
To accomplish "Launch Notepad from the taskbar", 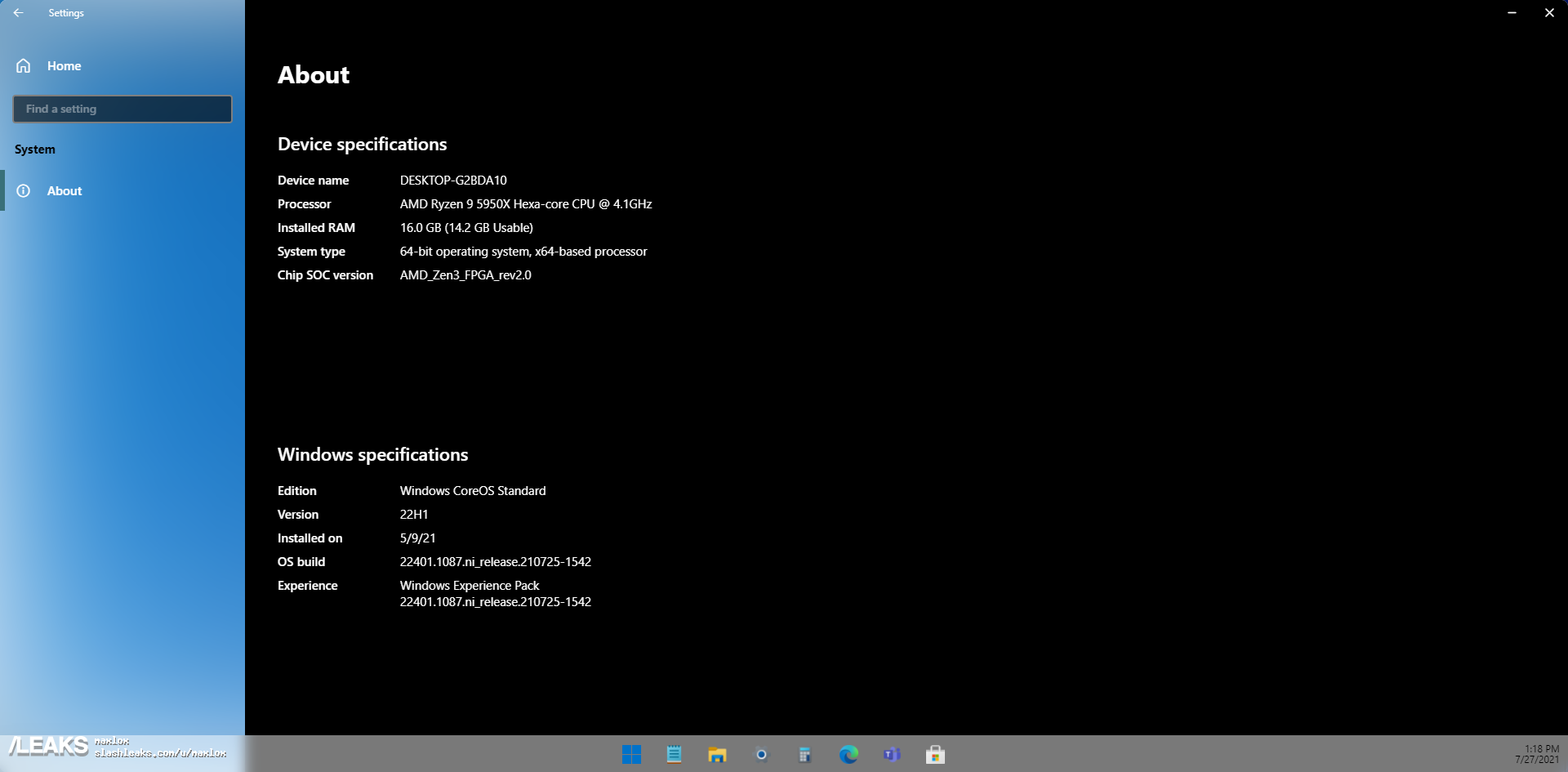I will tap(674, 754).
